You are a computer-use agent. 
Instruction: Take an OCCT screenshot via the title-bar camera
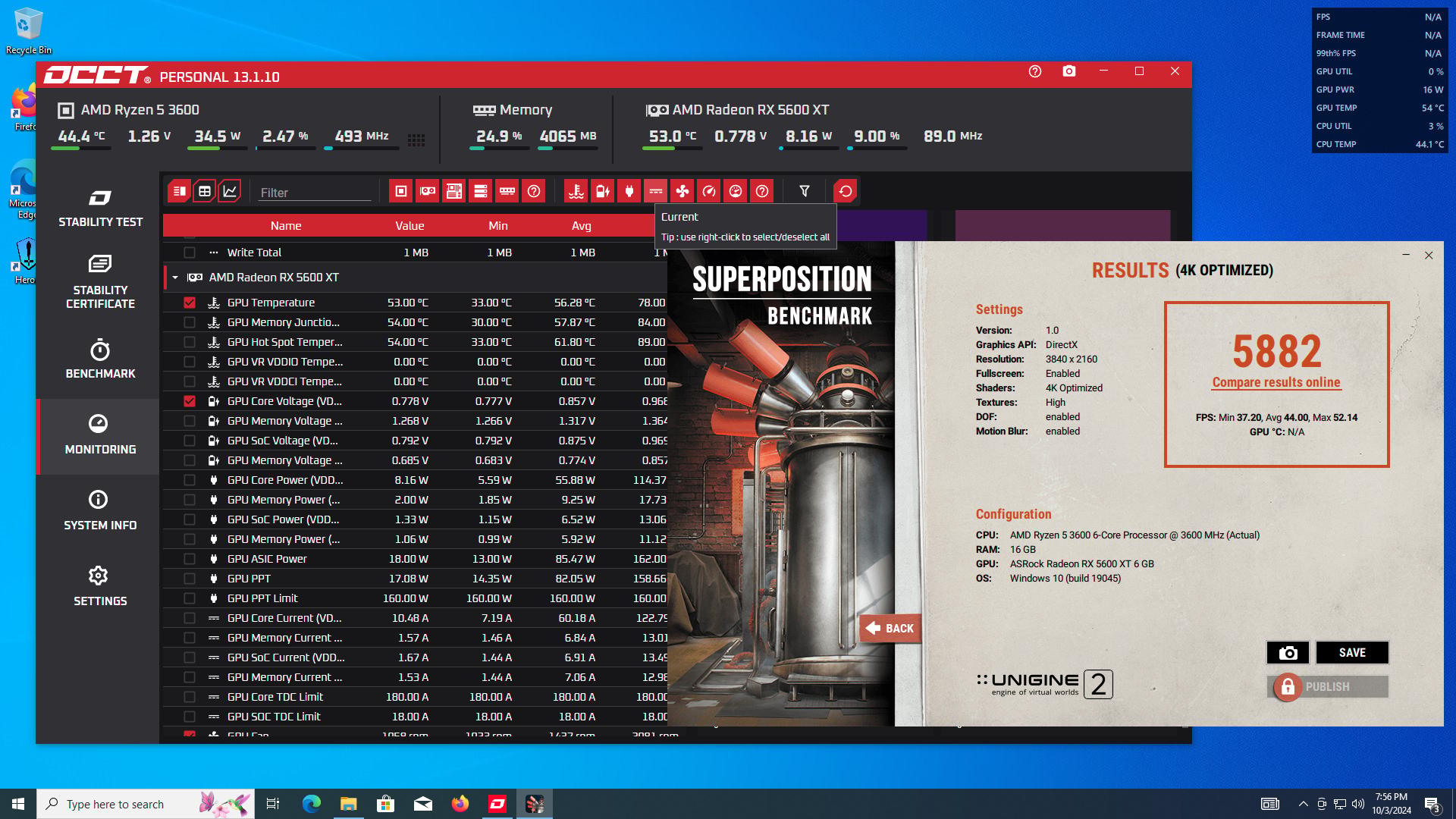(x=1069, y=71)
